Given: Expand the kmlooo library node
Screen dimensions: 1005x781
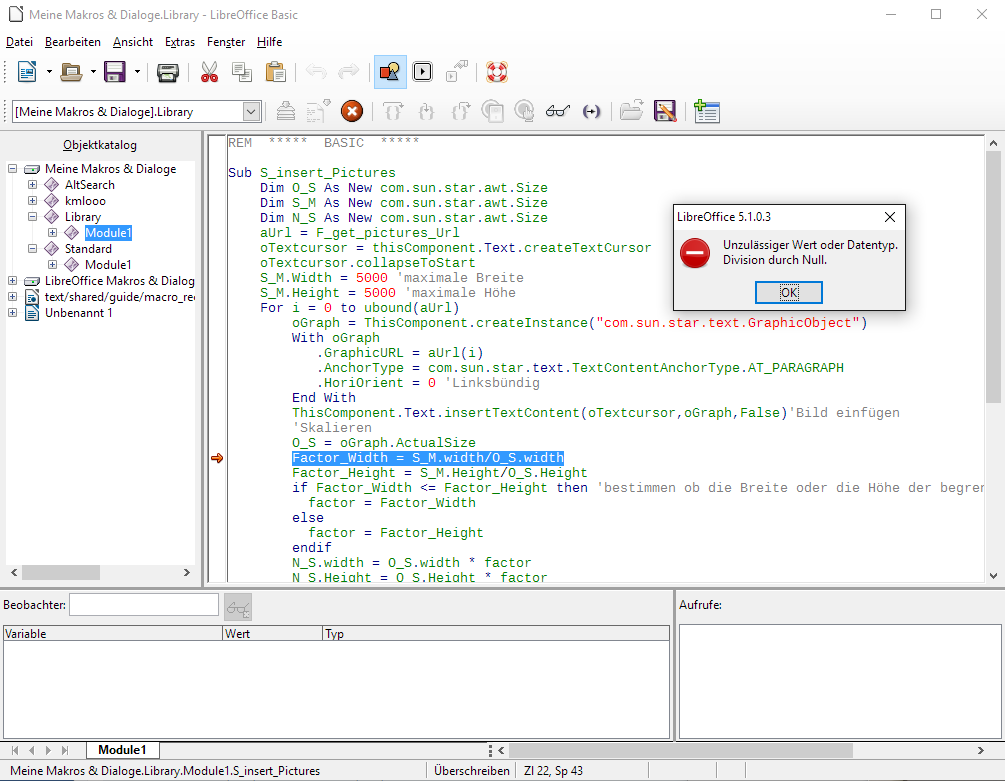Looking at the screenshot, I should 32,201.
